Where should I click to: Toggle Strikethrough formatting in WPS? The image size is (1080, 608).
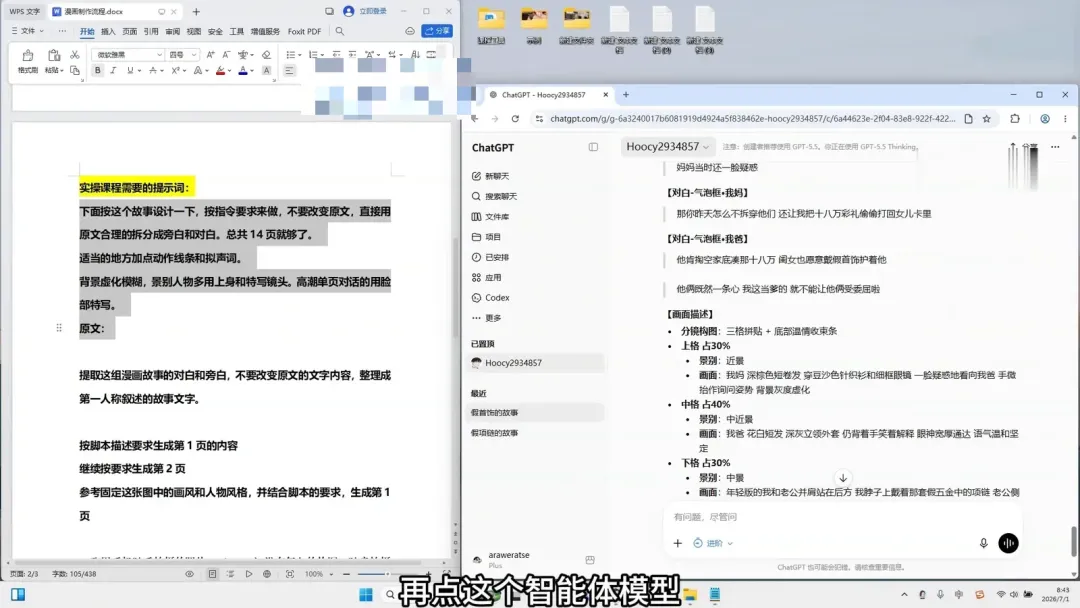[x=153, y=70]
